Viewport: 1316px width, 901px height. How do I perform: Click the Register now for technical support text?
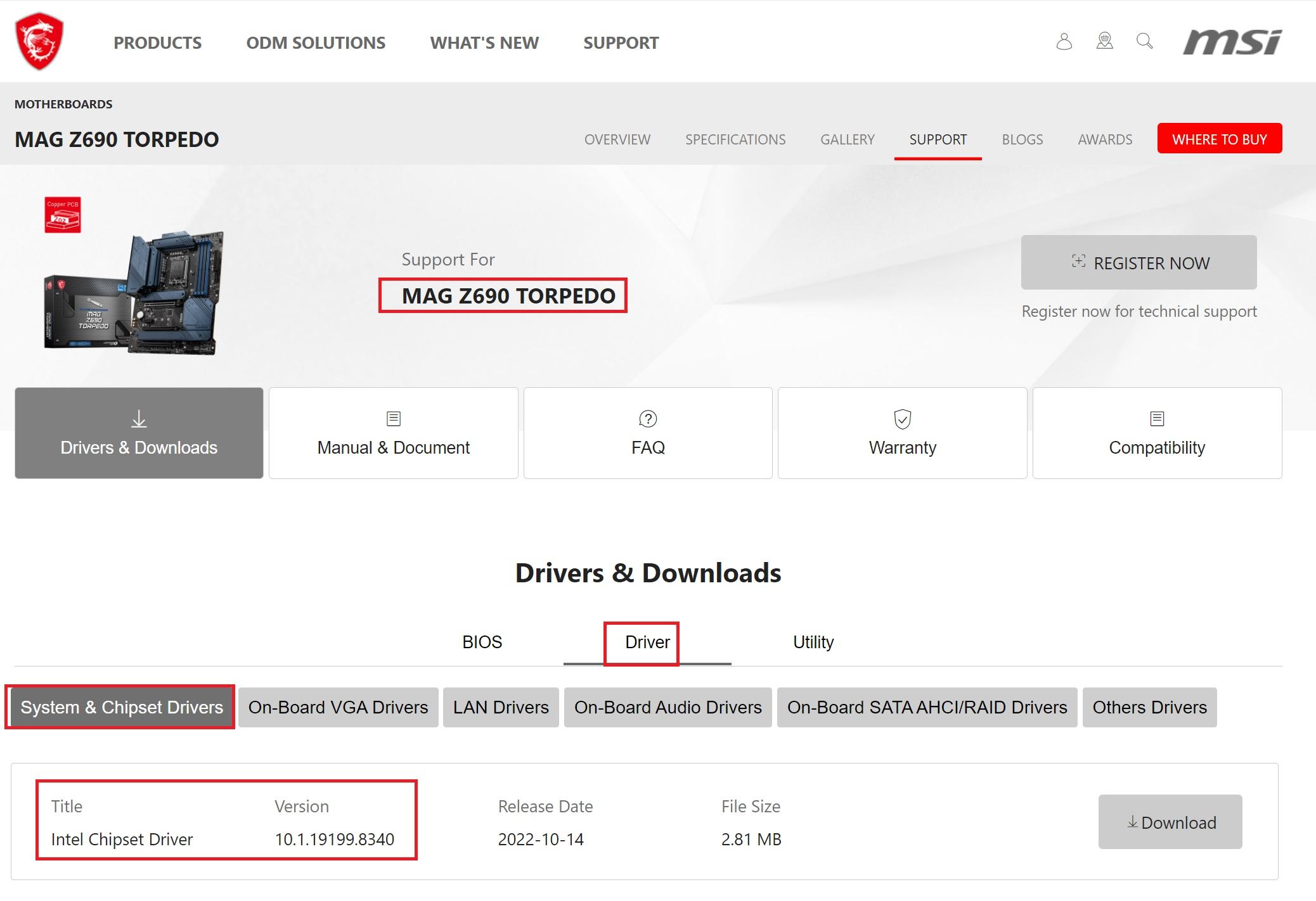(x=1139, y=311)
